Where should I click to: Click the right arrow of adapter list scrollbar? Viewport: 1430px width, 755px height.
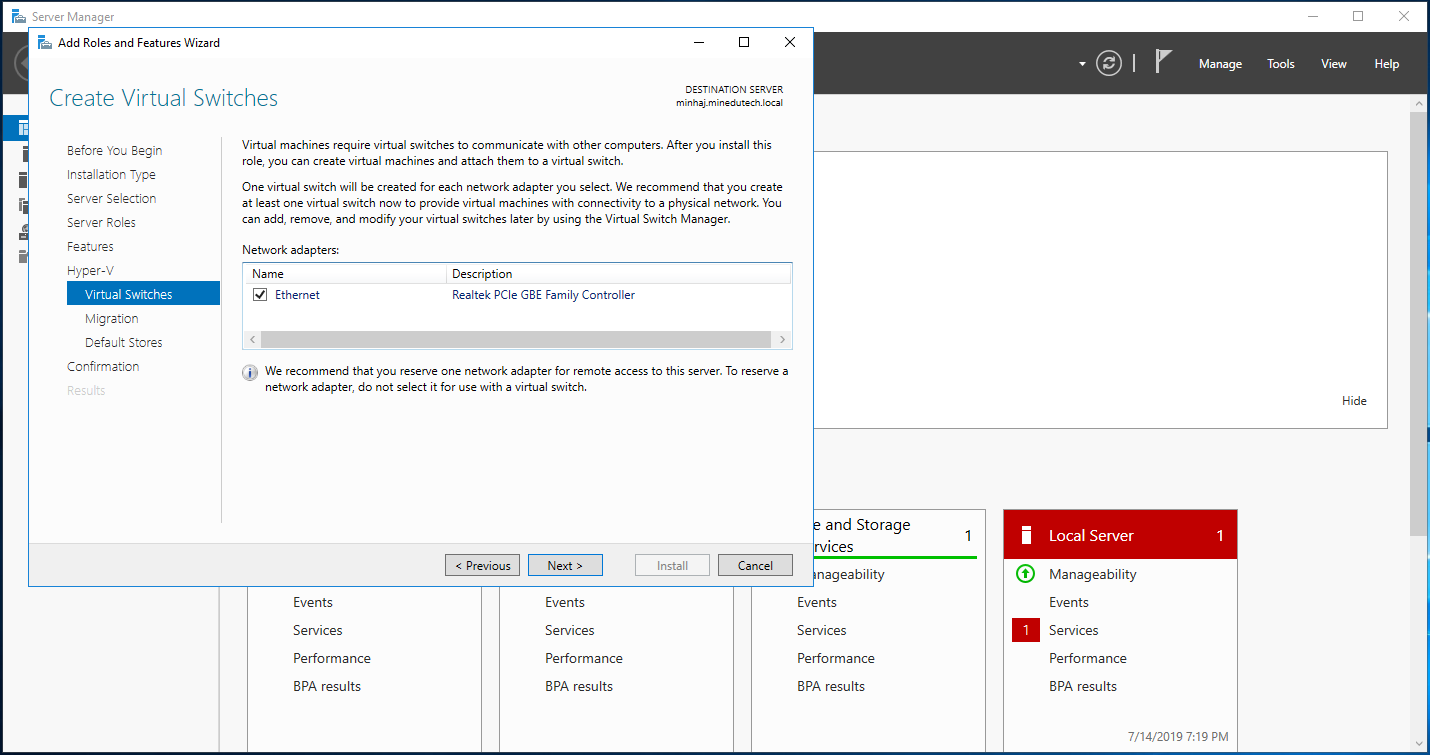[x=783, y=340]
